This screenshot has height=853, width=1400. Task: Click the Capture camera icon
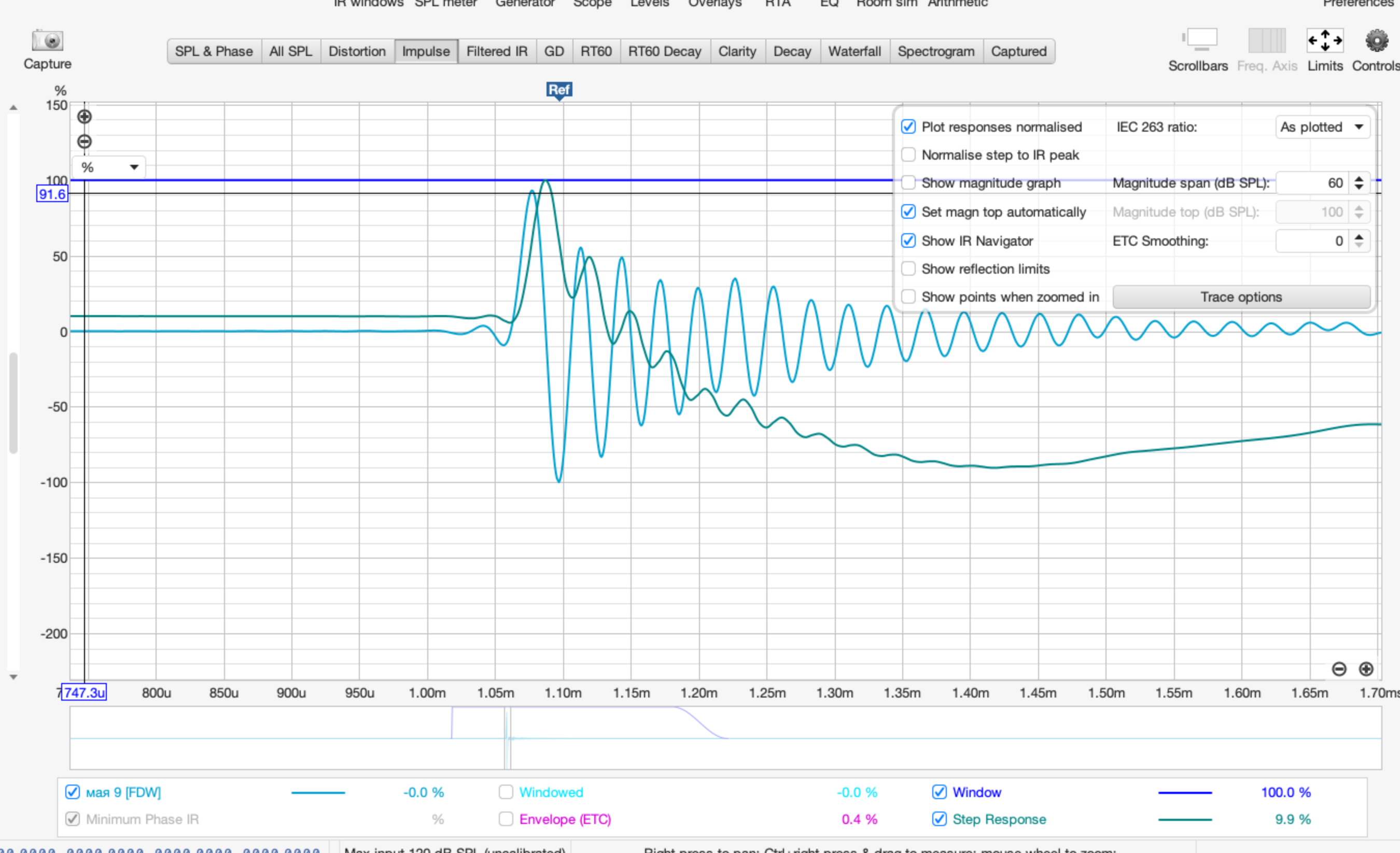point(47,41)
